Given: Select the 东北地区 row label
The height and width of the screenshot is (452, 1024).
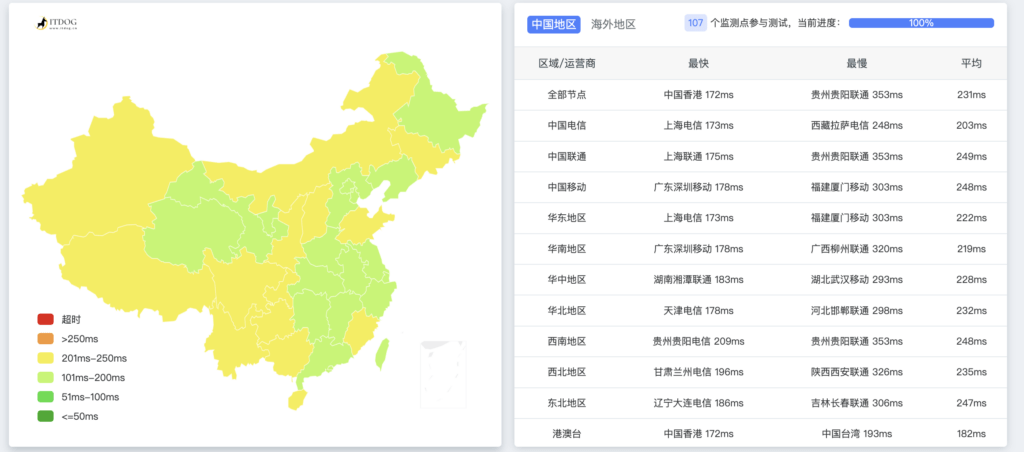Looking at the screenshot, I should (567, 403).
